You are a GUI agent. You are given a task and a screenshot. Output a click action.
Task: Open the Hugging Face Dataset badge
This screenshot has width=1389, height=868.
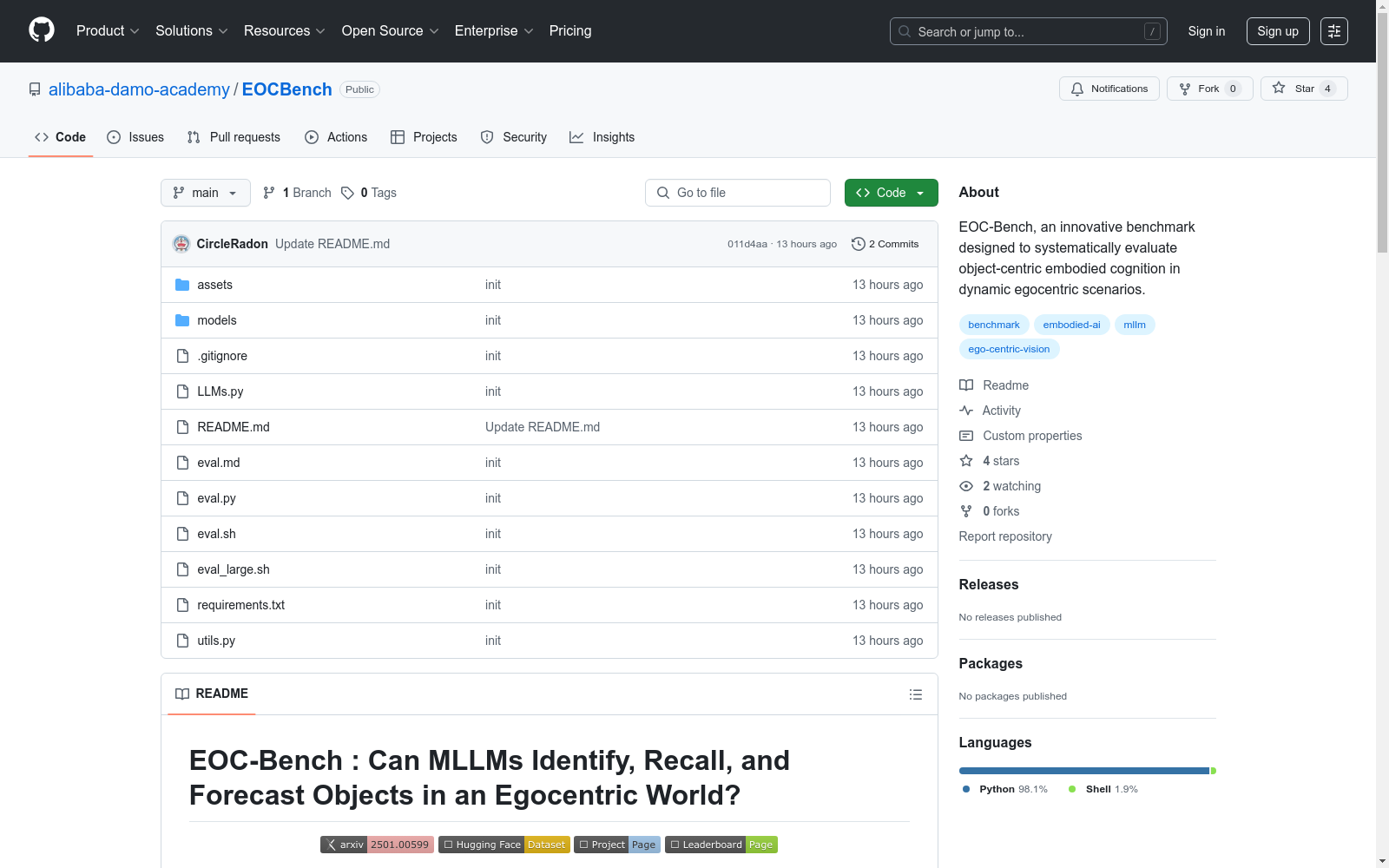click(504, 845)
